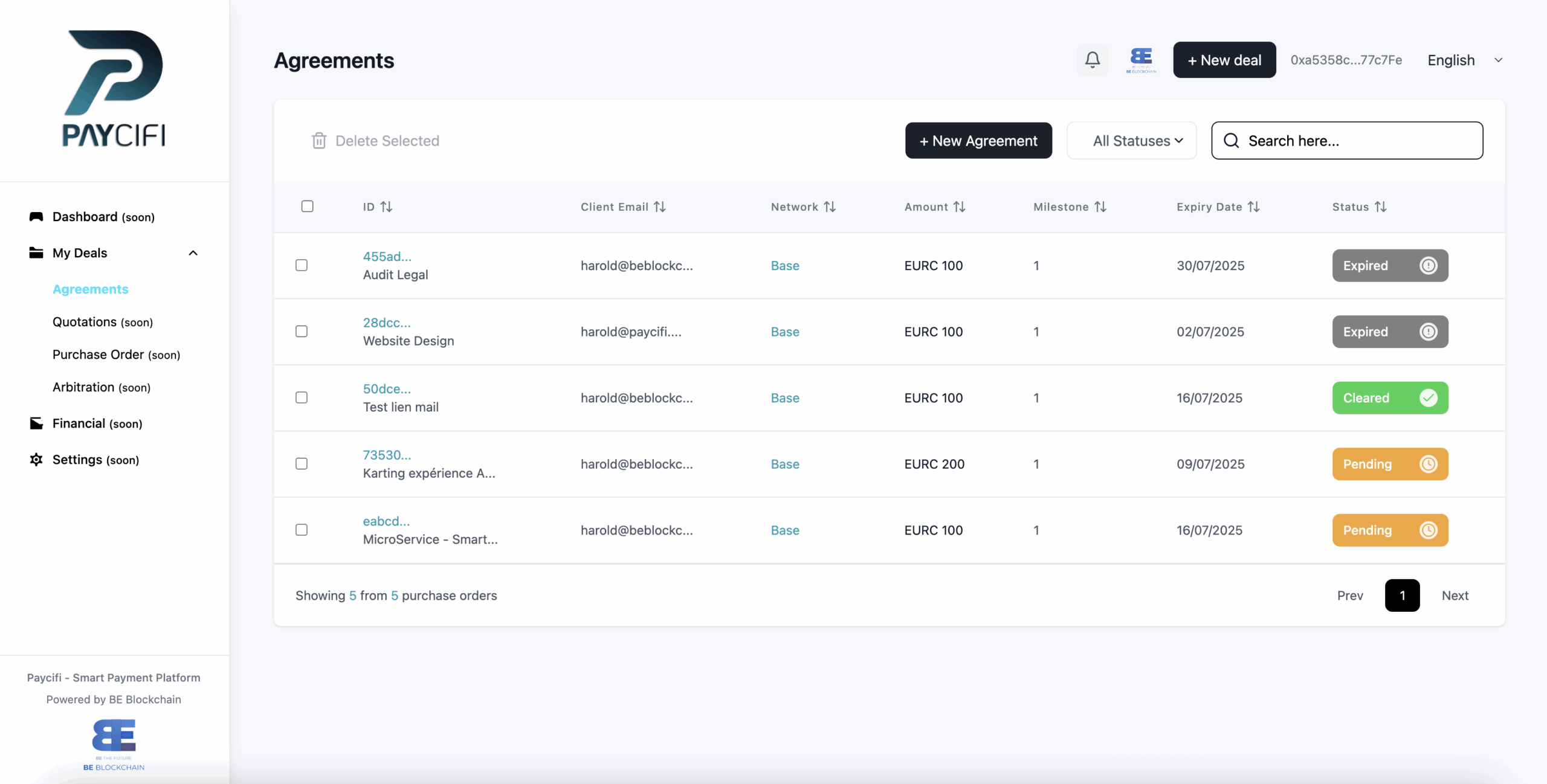Click the BE Blockchain logo in header
1547x784 pixels.
tap(1141, 60)
